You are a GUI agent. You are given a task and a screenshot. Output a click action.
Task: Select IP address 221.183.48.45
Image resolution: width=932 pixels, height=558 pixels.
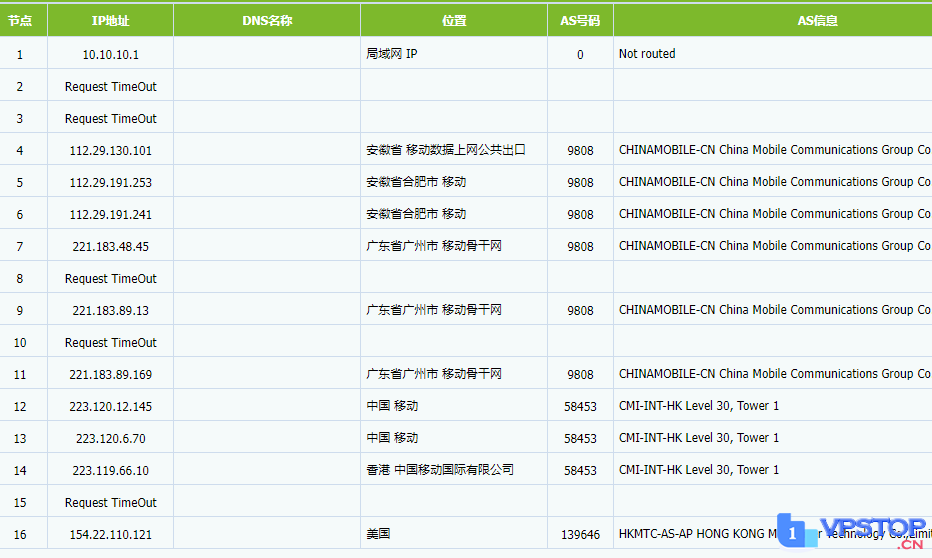(x=111, y=247)
